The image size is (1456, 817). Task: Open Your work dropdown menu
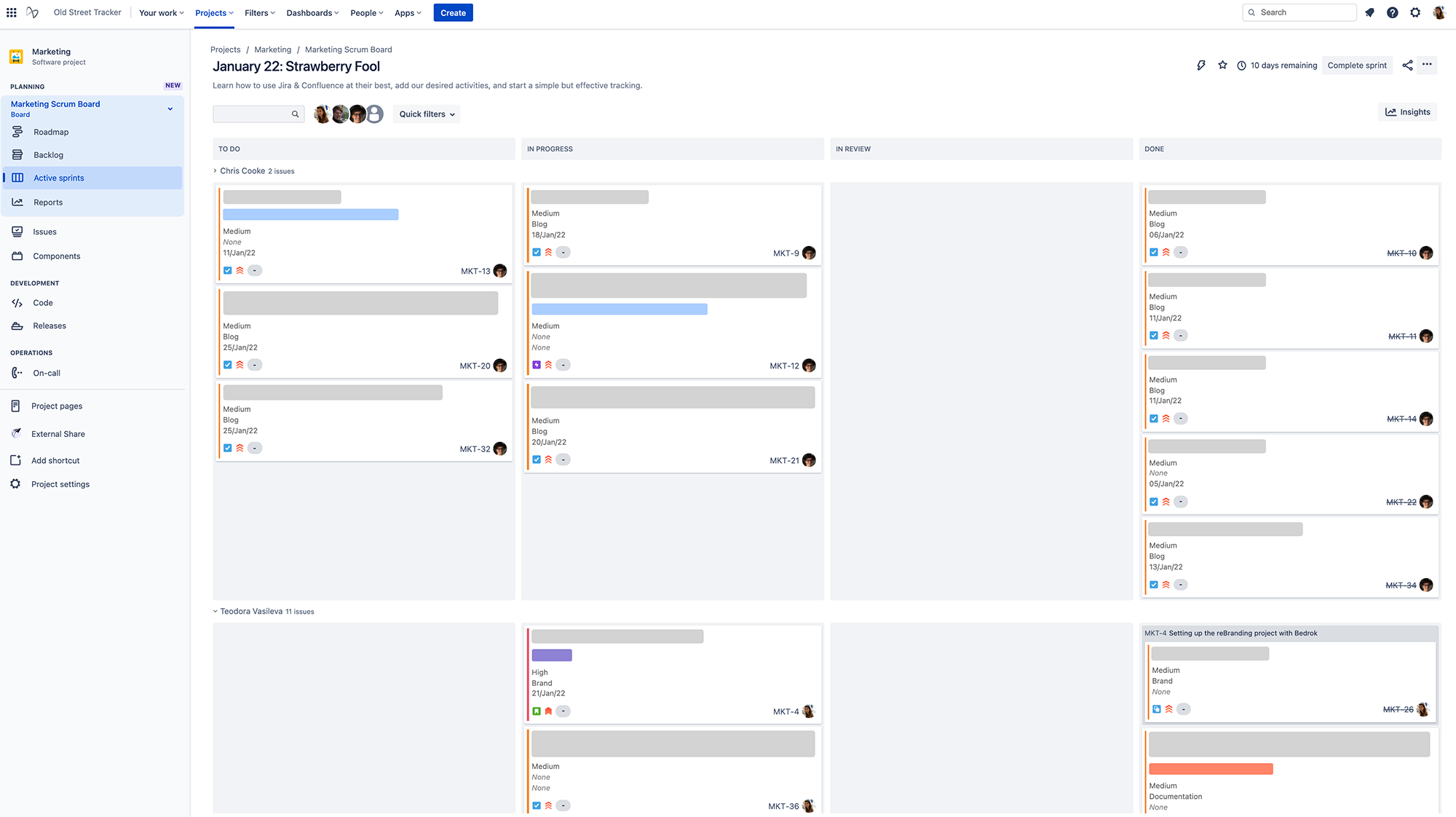point(162,13)
